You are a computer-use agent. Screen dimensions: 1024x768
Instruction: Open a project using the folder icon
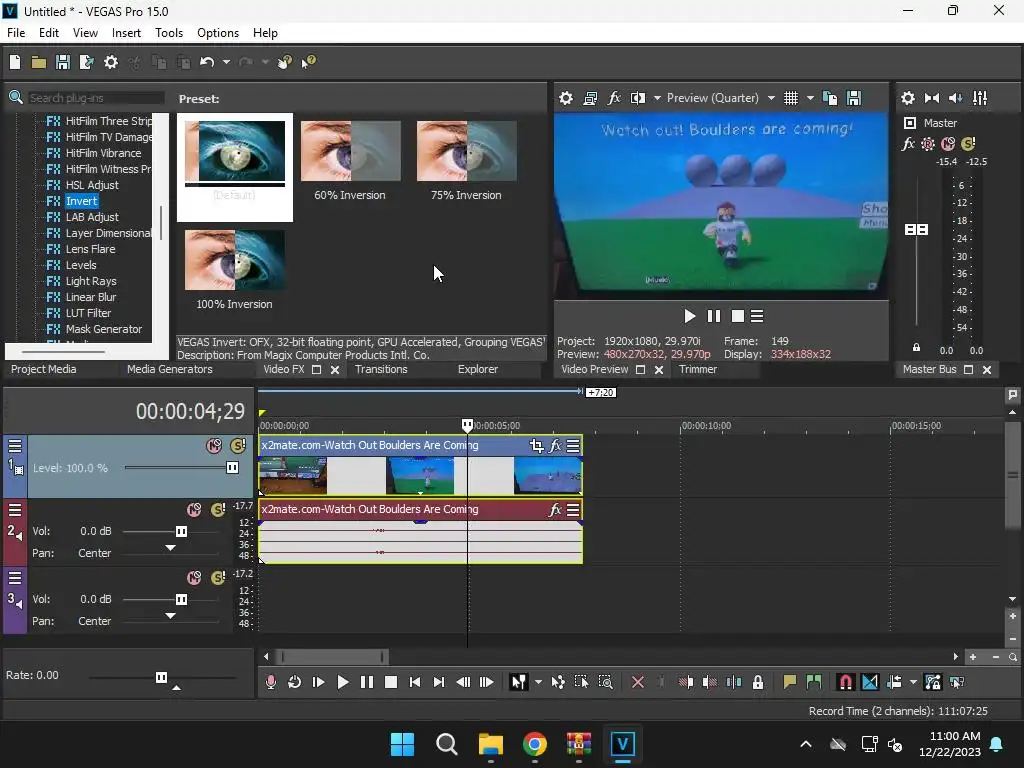(39, 62)
